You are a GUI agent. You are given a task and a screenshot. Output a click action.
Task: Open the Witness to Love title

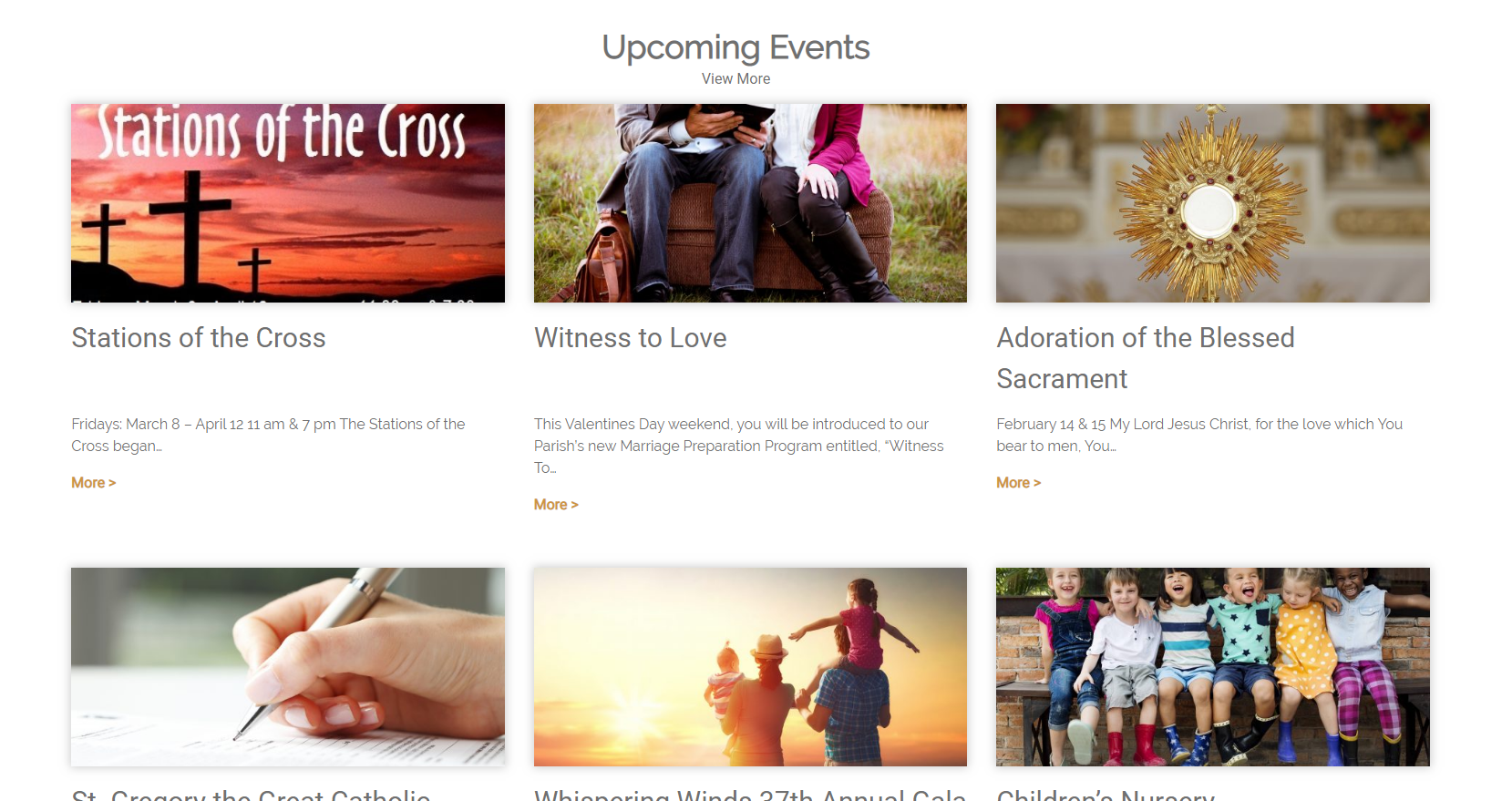click(x=631, y=338)
